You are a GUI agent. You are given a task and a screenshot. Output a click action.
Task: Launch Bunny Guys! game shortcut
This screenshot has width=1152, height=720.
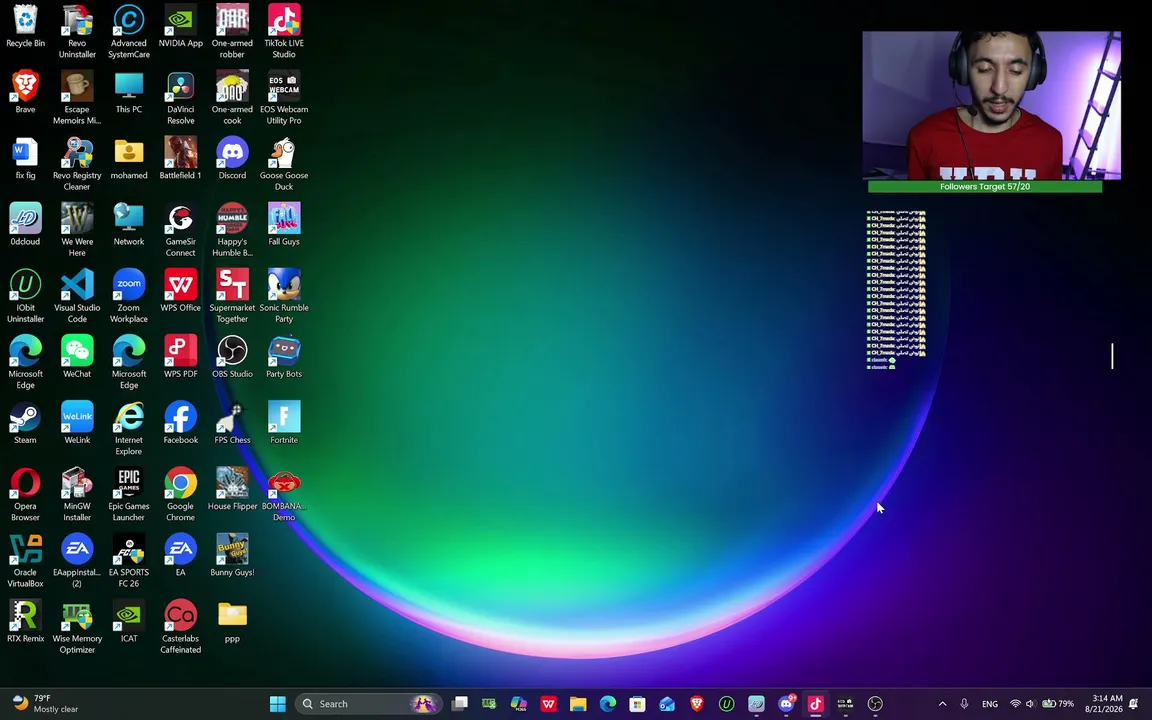point(232,556)
